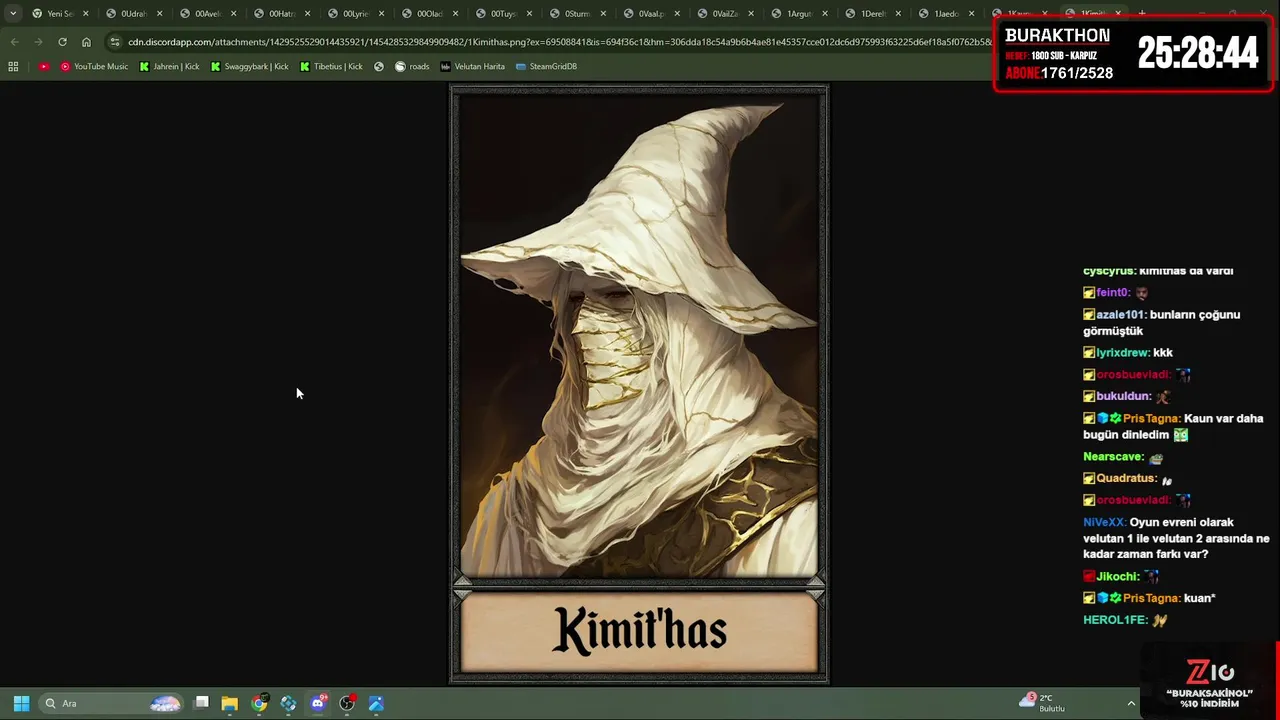Close the 1Argut tab
The height and width of the screenshot is (720, 1280).
click(825, 14)
